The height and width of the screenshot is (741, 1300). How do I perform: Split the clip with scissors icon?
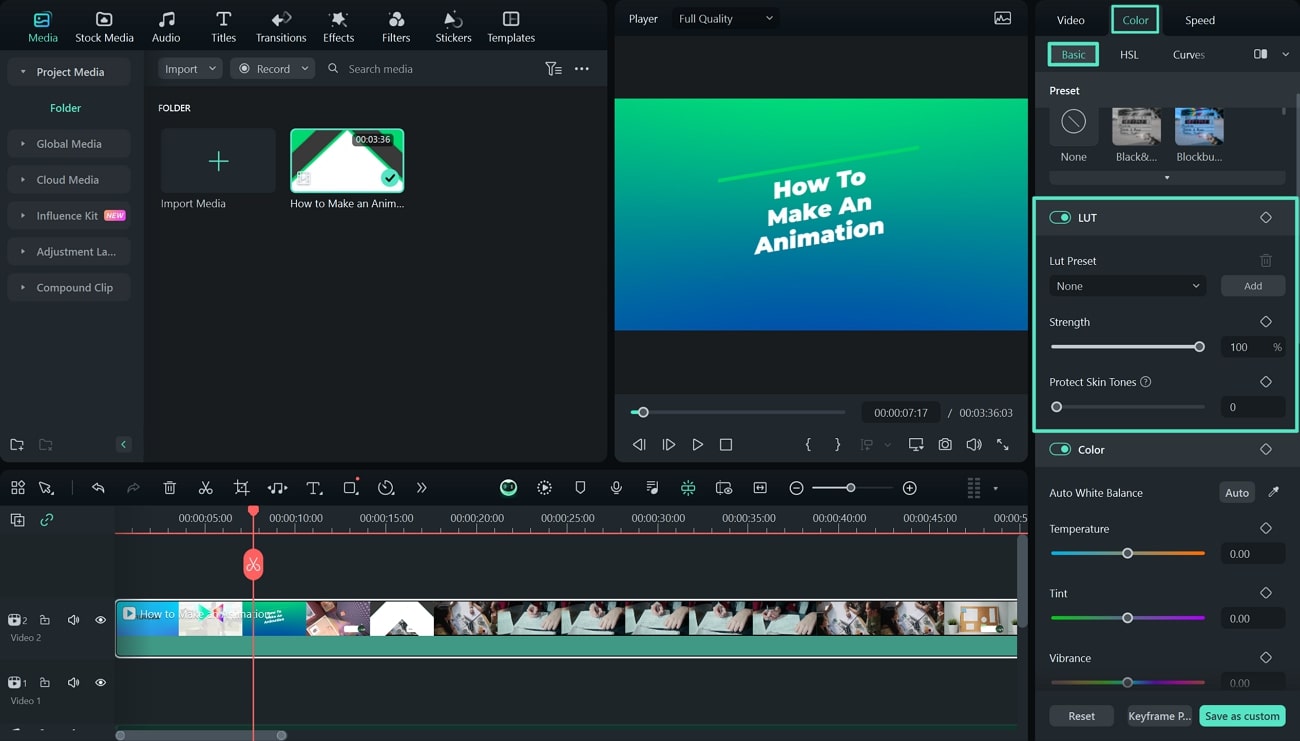205,488
